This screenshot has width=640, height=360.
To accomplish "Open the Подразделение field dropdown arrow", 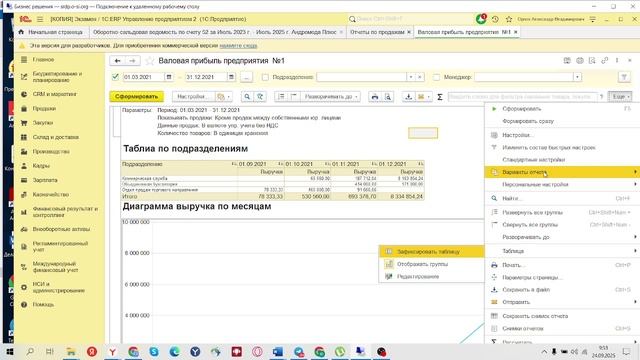I will click(411, 77).
